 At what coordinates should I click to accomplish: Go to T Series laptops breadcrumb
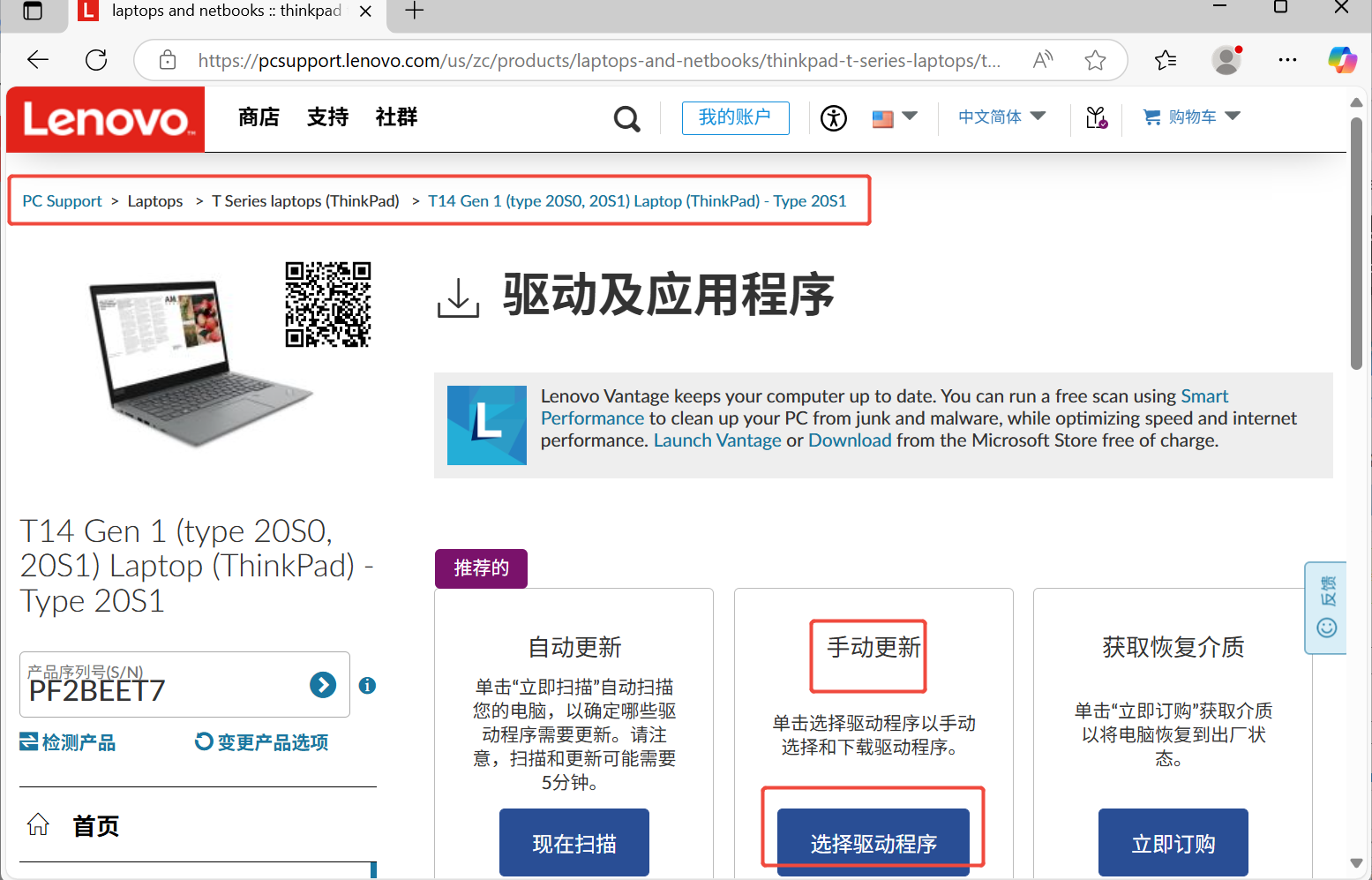305,201
